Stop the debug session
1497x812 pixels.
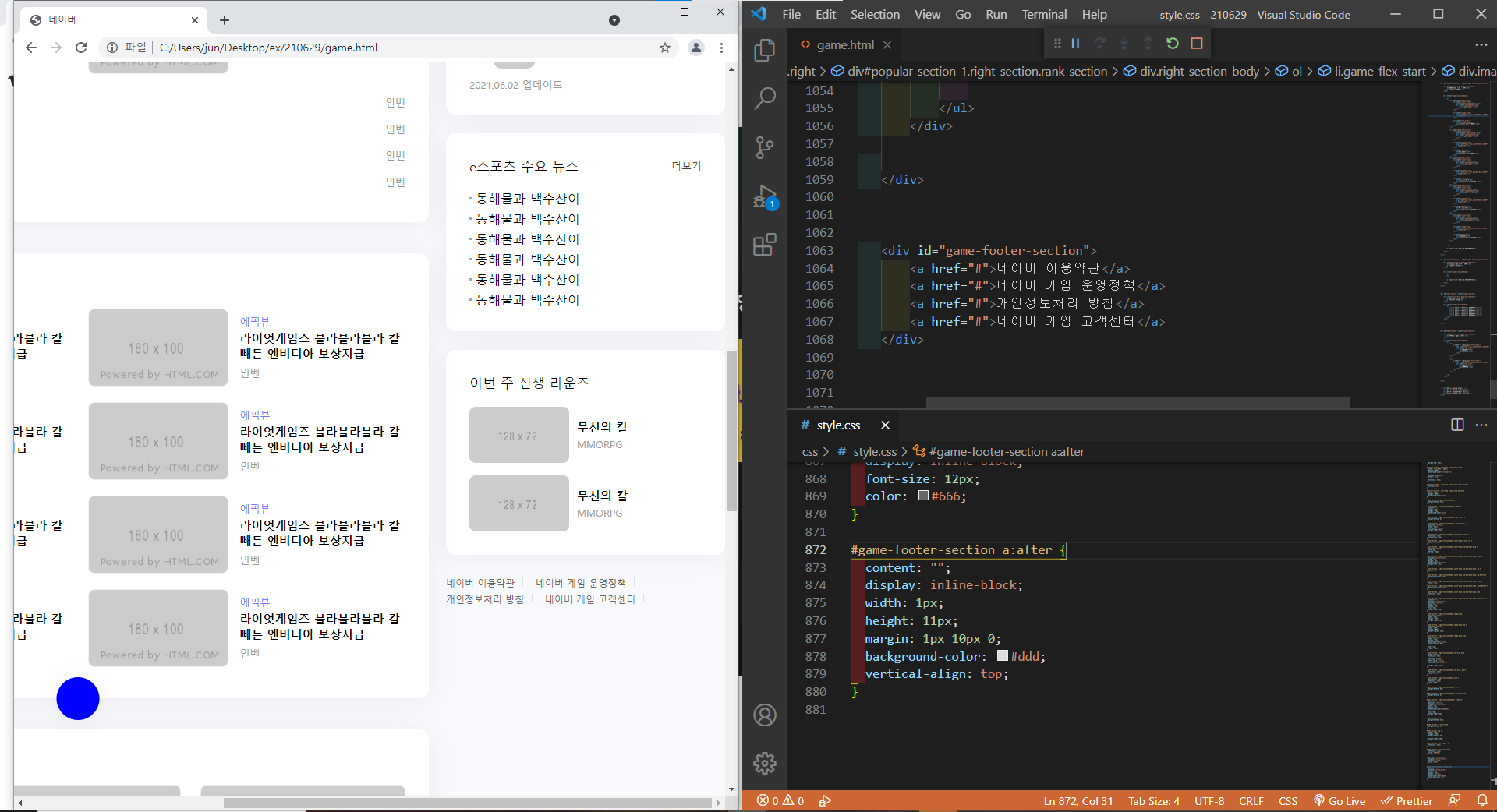point(1197,44)
